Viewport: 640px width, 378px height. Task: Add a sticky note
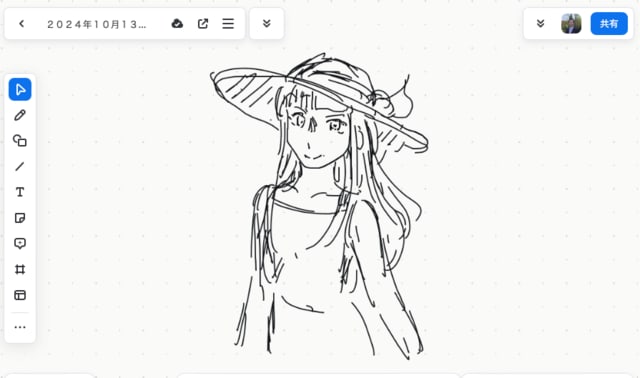[20, 218]
